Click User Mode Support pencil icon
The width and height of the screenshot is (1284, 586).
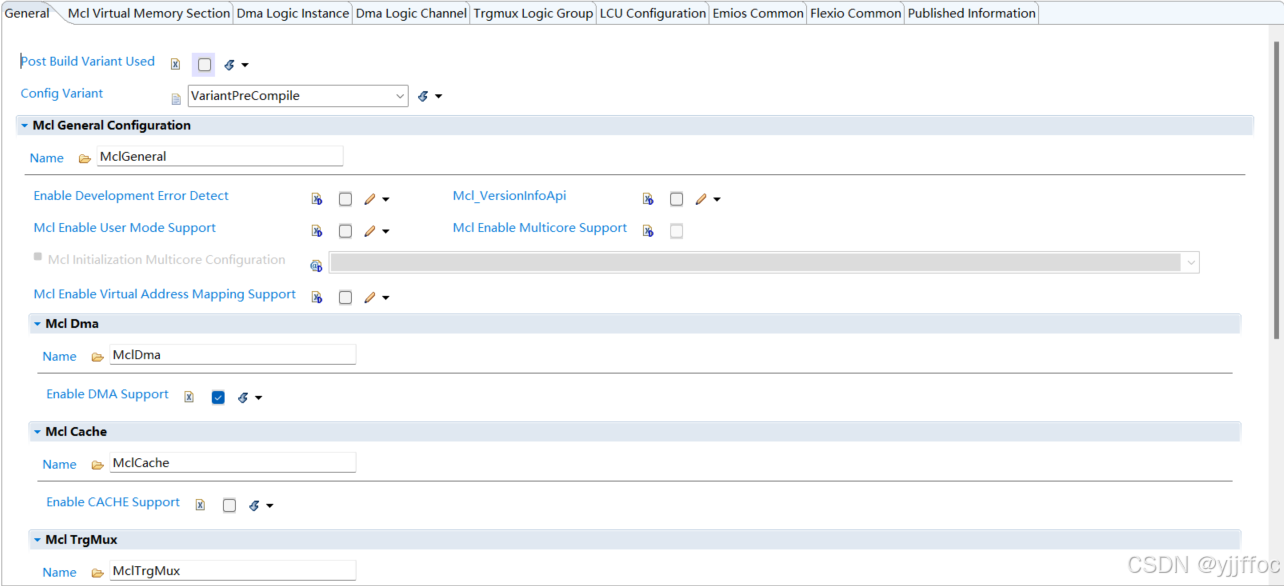pyautogui.click(x=370, y=232)
